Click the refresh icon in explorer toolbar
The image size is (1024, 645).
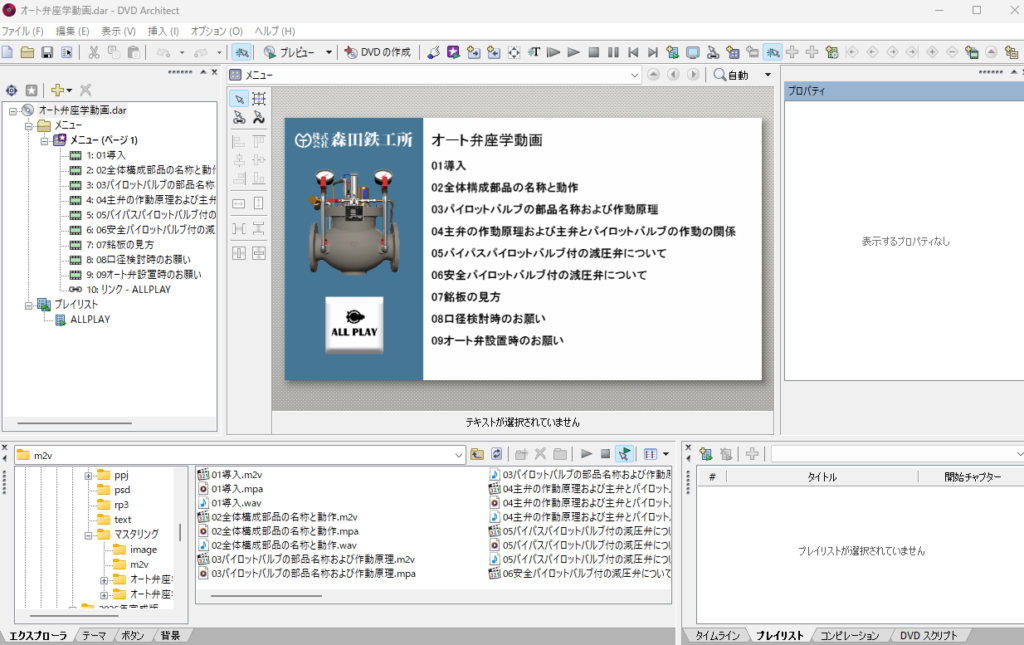(x=496, y=454)
